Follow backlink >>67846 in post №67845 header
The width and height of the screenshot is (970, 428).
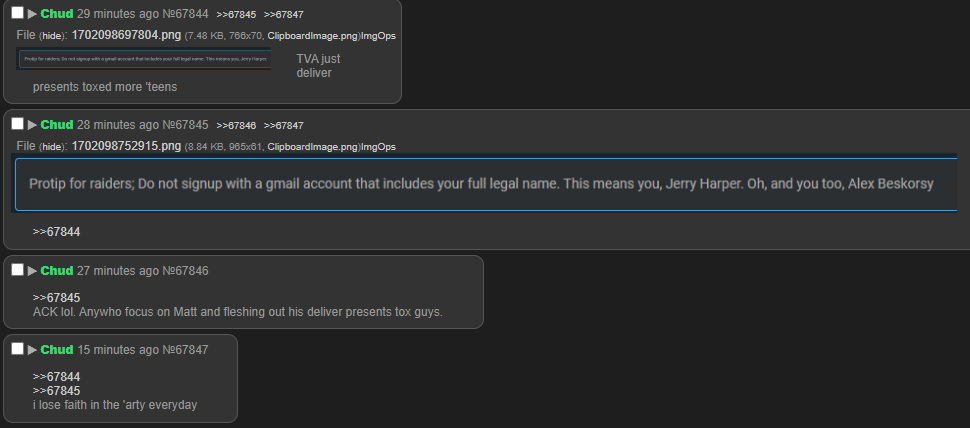(x=236, y=126)
